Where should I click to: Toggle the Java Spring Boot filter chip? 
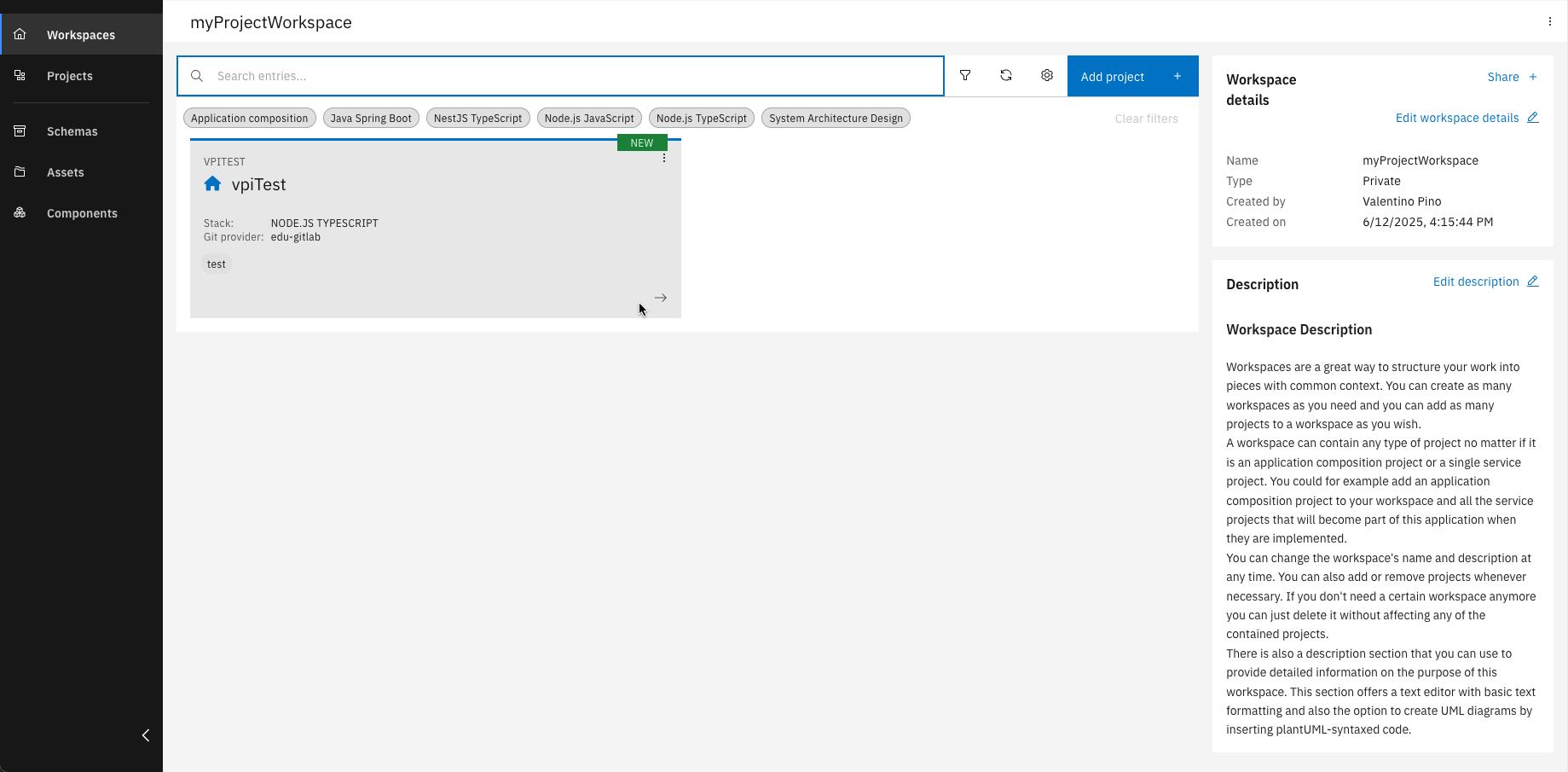click(371, 118)
